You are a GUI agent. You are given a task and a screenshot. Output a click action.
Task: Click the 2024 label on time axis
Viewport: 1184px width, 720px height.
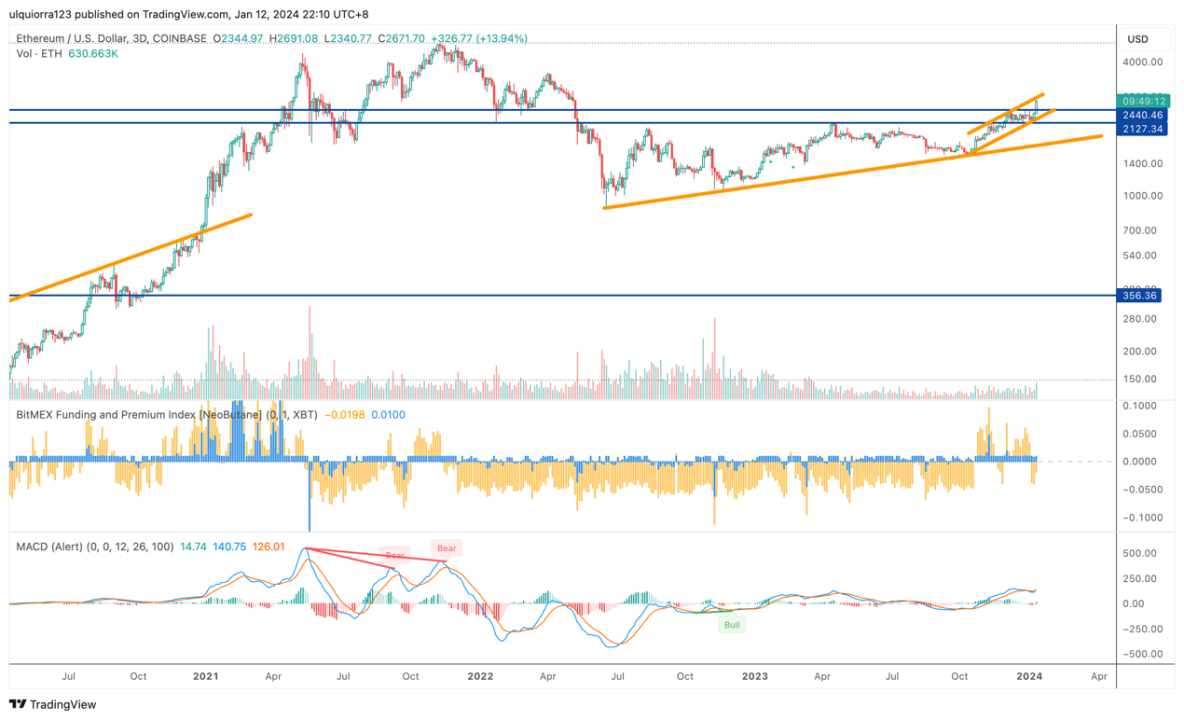(x=1029, y=676)
